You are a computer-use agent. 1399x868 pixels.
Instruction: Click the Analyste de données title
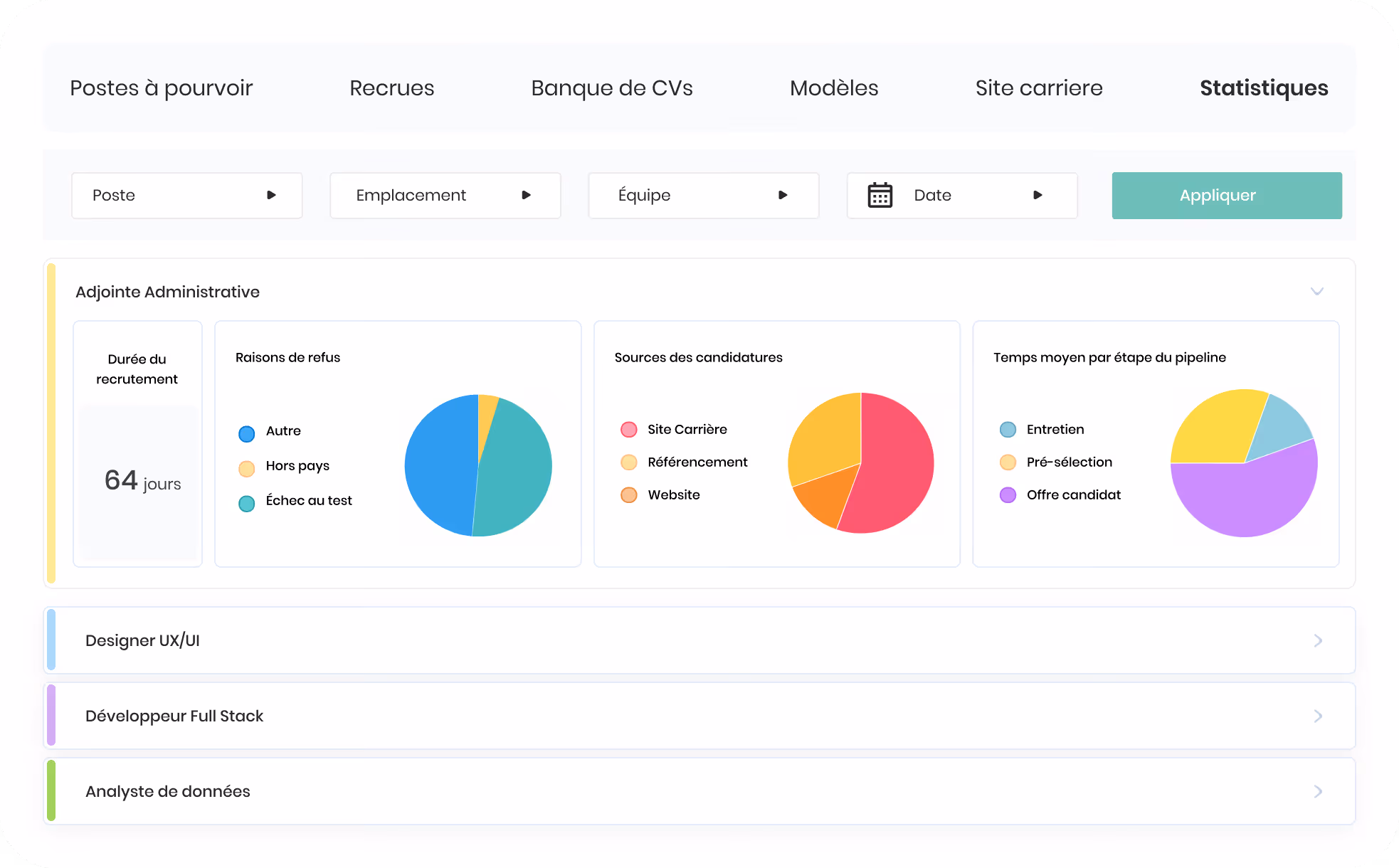click(x=168, y=791)
